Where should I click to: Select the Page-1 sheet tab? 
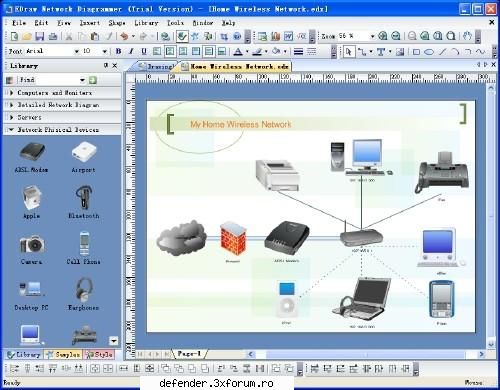[189, 354]
